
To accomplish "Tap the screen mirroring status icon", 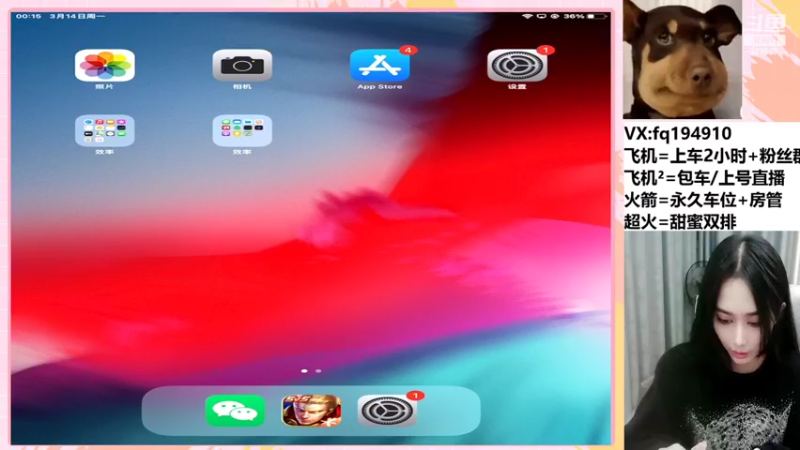I will [541, 16].
